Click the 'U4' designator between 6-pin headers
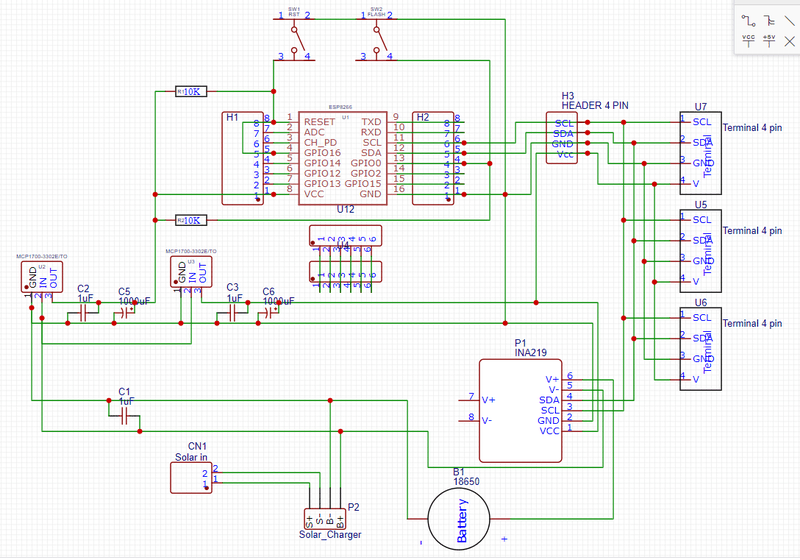The width and height of the screenshot is (800, 560). pos(343,246)
